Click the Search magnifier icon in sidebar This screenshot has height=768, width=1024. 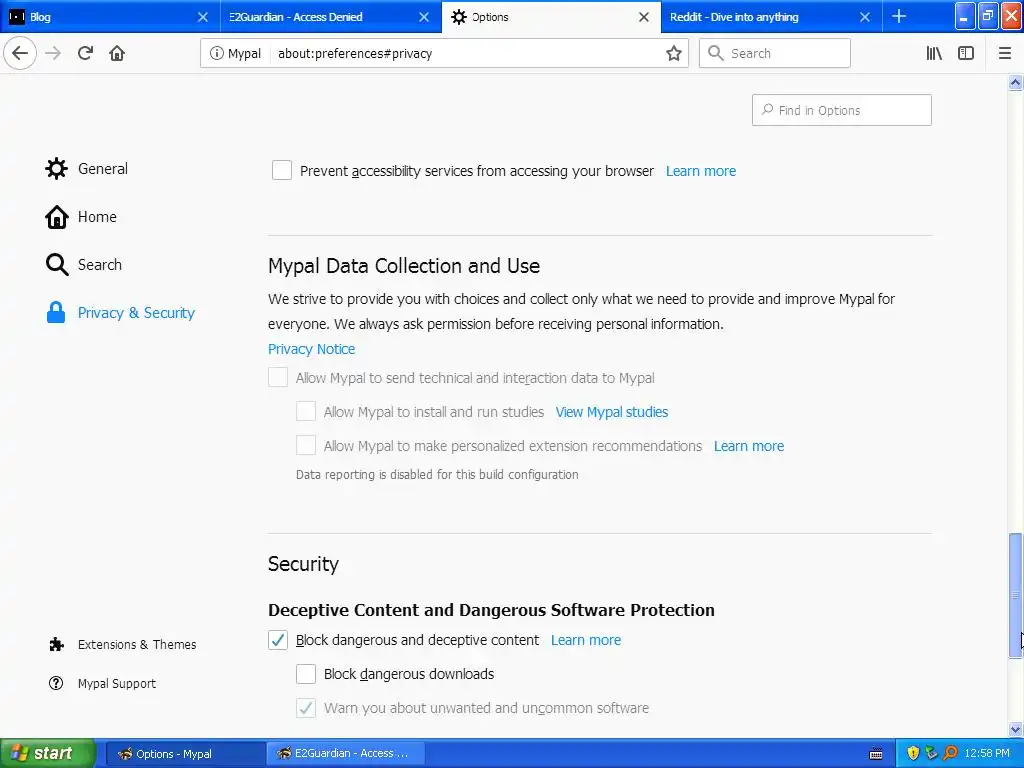point(56,264)
